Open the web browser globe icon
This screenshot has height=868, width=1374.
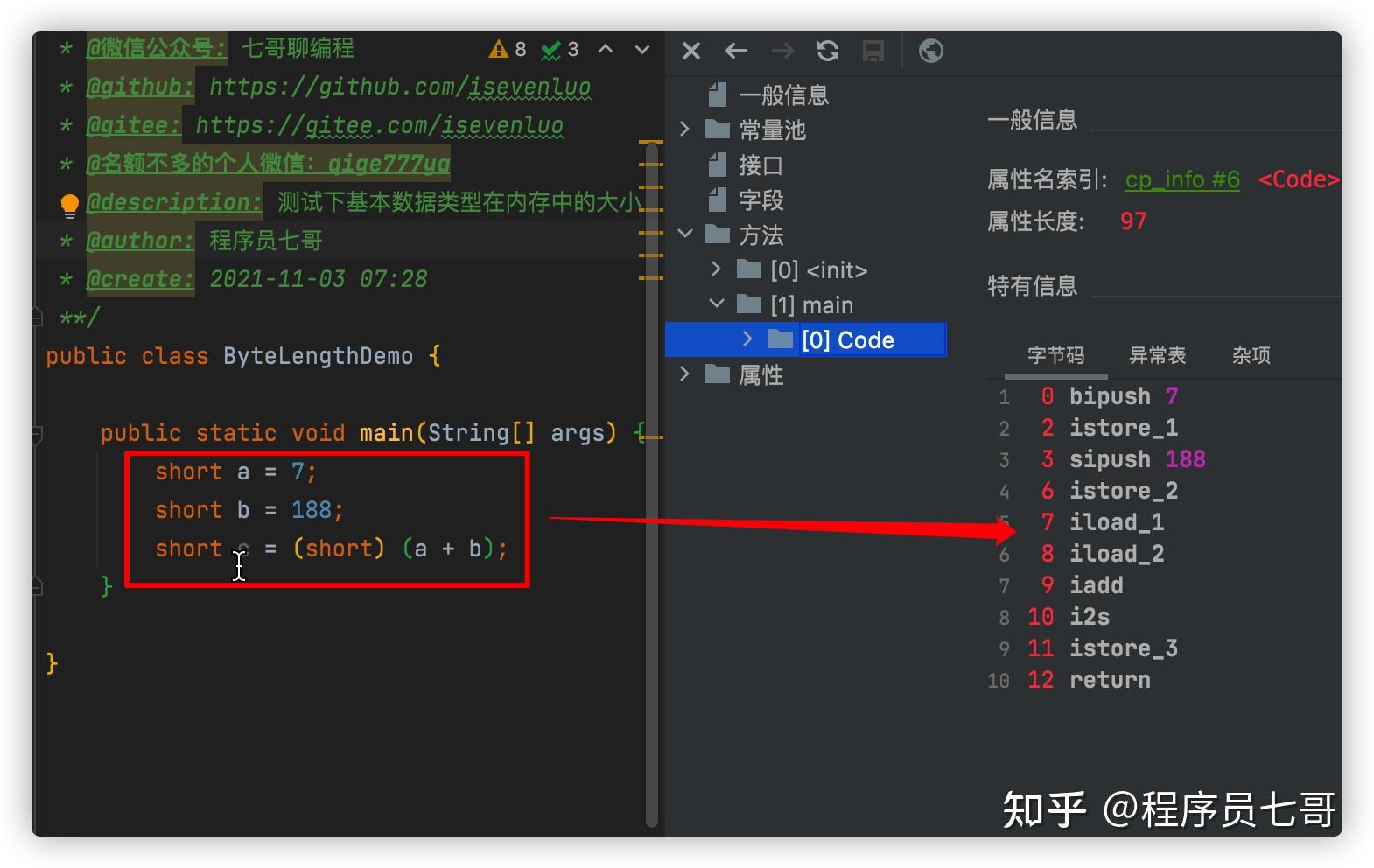[x=930, y=52]
